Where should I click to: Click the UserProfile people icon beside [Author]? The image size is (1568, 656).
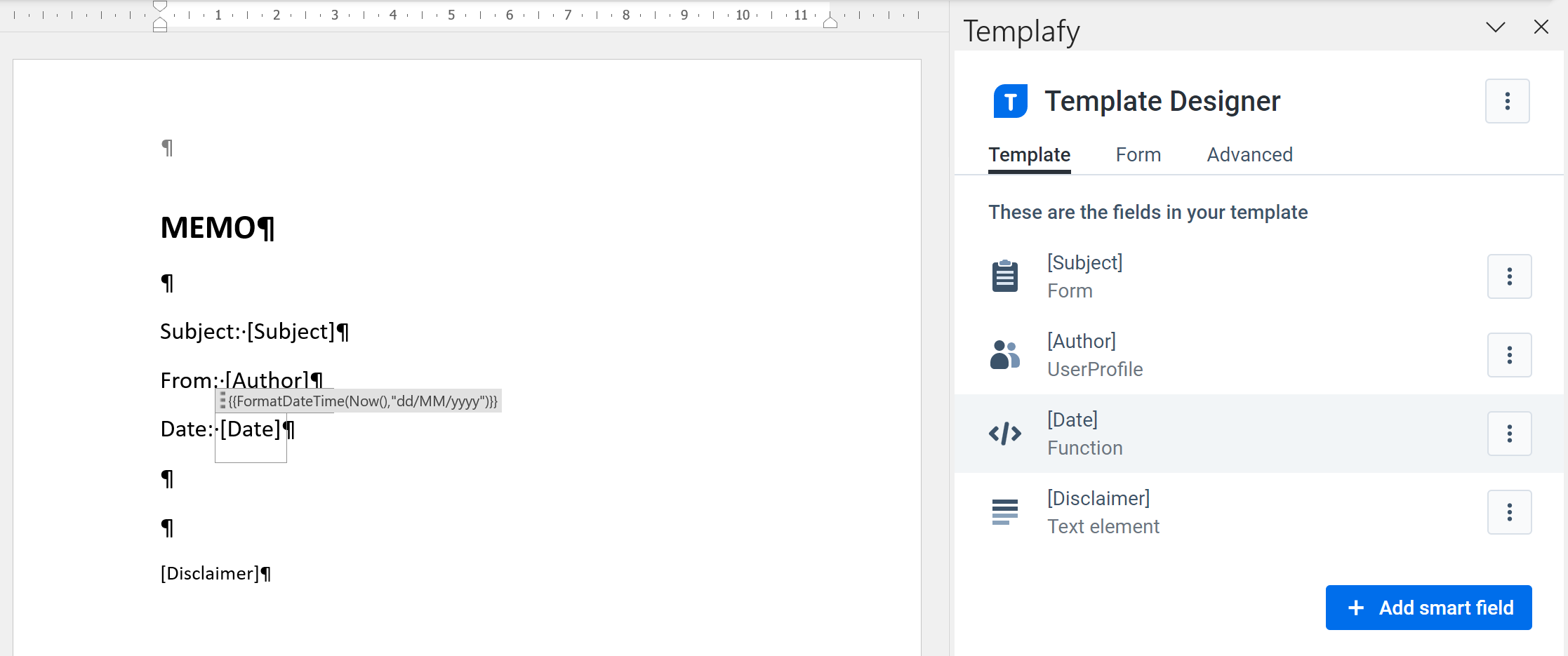coord(1004,354)
